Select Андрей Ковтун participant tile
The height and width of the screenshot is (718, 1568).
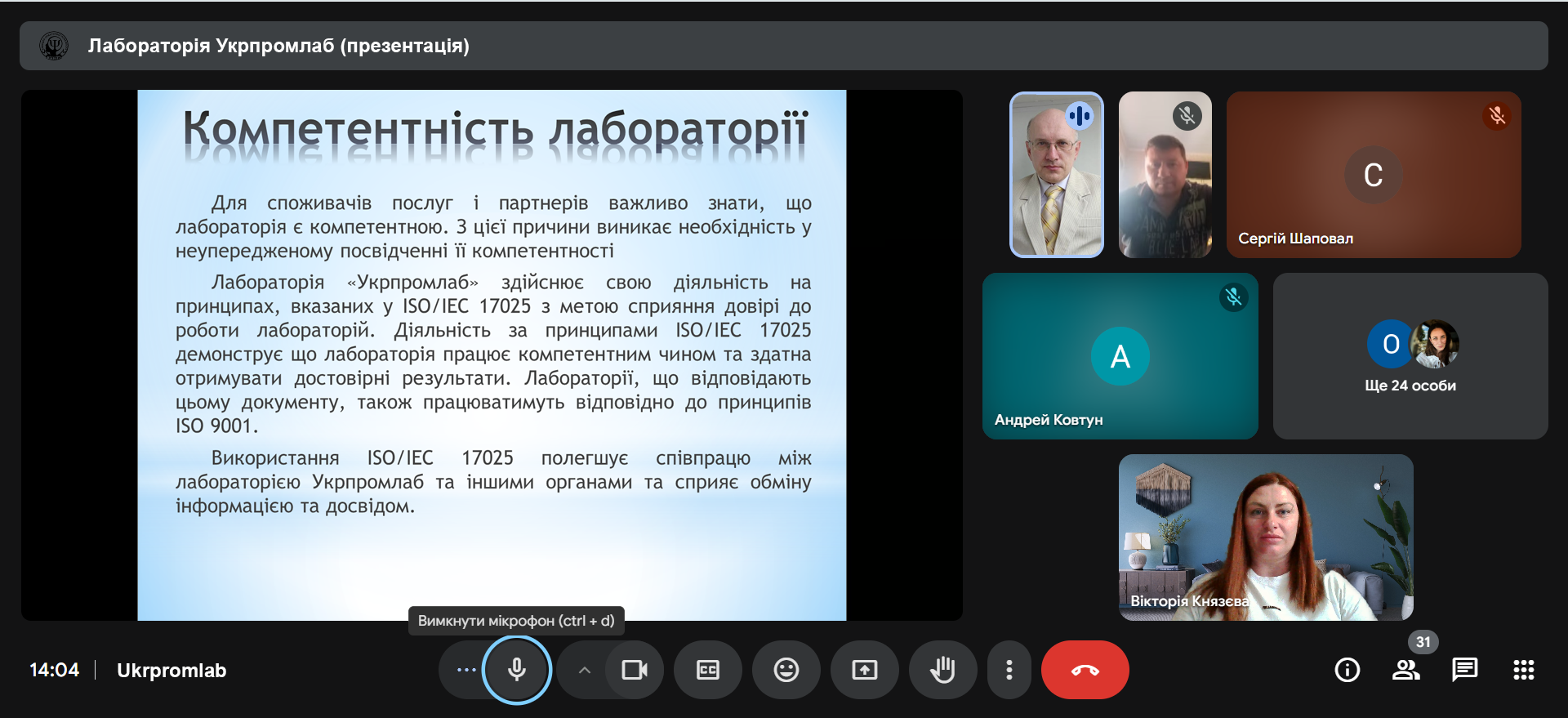pyautogui.click(x=1120, y=356)
